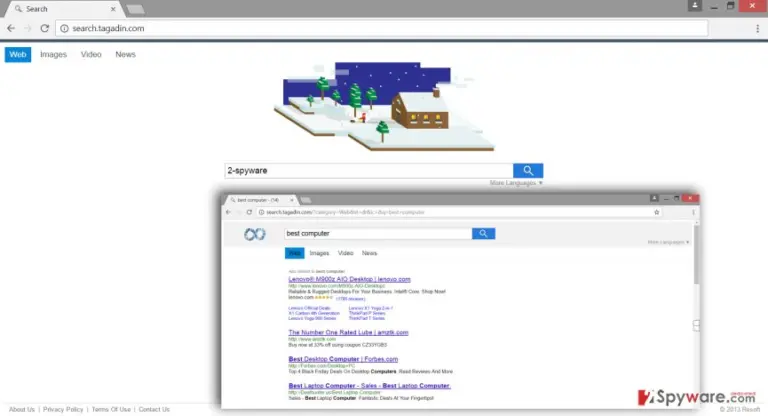Open the Terms Of Use footer link
The width and height of the screenshot is (768, 416).
pyautogui.click(x=111, y=409)
